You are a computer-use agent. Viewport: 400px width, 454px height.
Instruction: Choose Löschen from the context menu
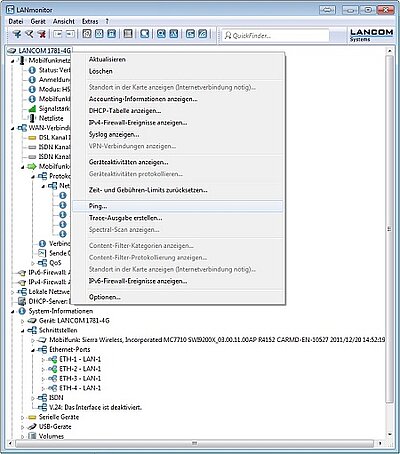[x=178, y=71]
